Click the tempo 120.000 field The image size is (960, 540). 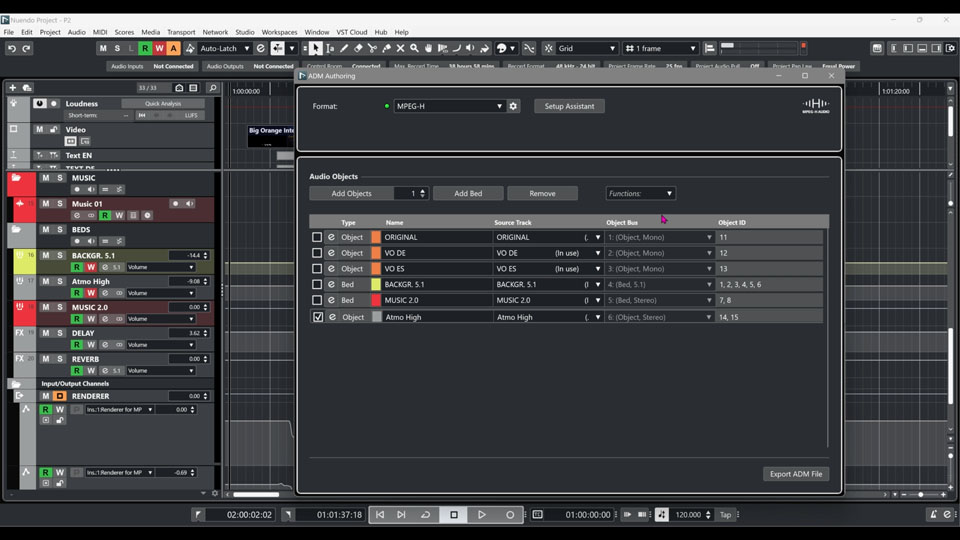[x=688, y=515]
